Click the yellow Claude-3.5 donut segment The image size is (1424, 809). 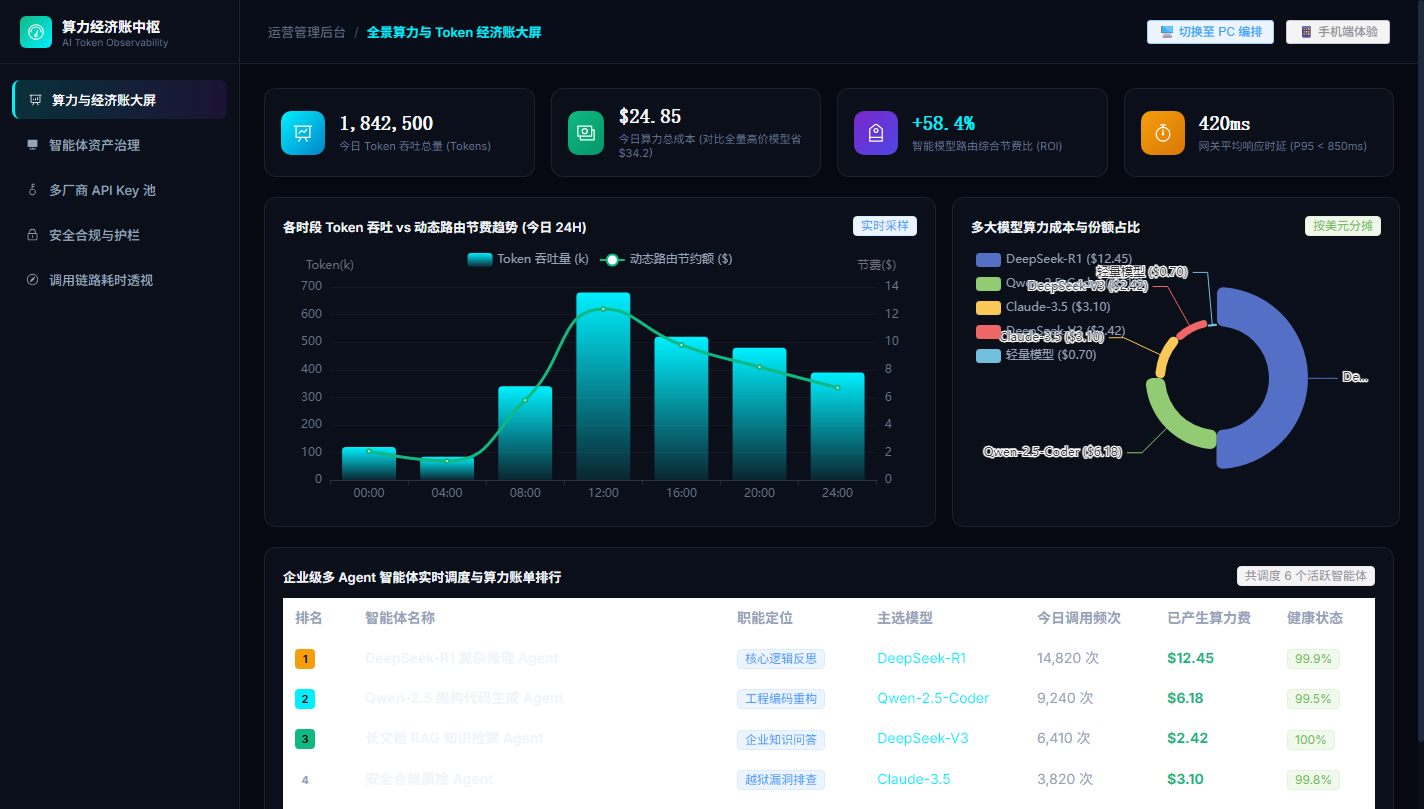[x=1166, y=357]
